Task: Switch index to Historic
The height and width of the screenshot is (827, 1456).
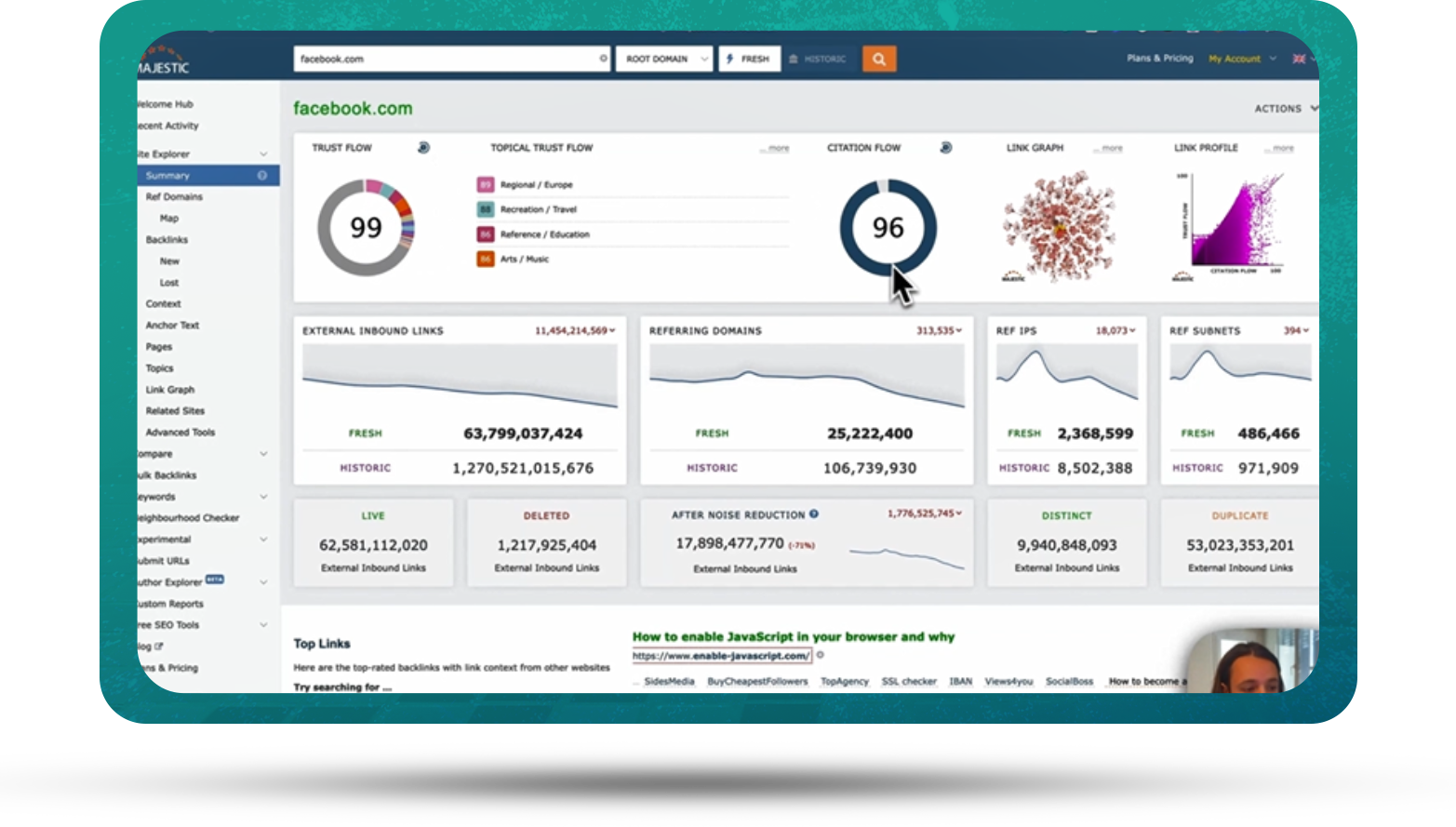Action: click(x=819, y=59)
